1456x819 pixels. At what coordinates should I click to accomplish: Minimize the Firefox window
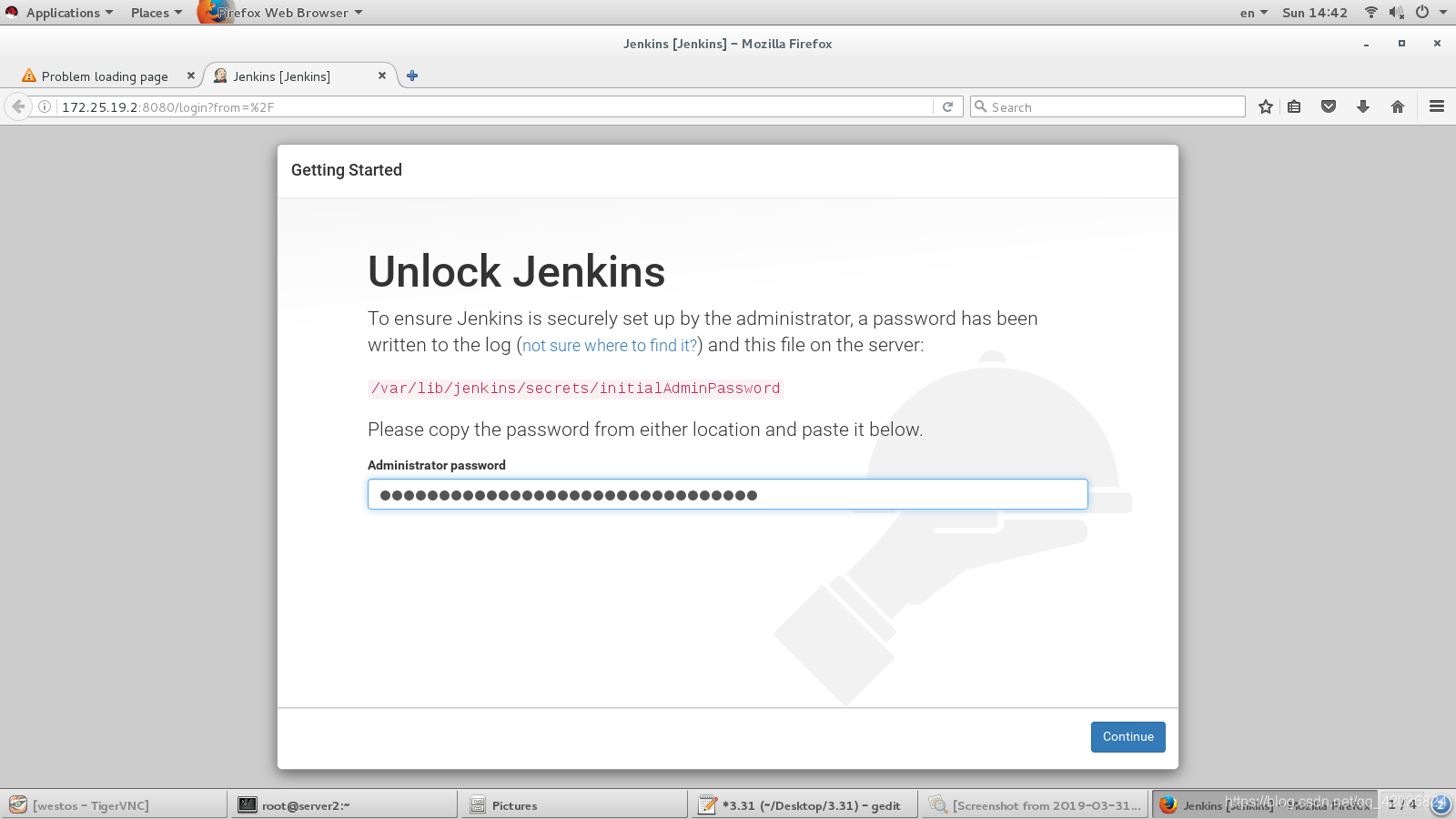coord(1366,44)
